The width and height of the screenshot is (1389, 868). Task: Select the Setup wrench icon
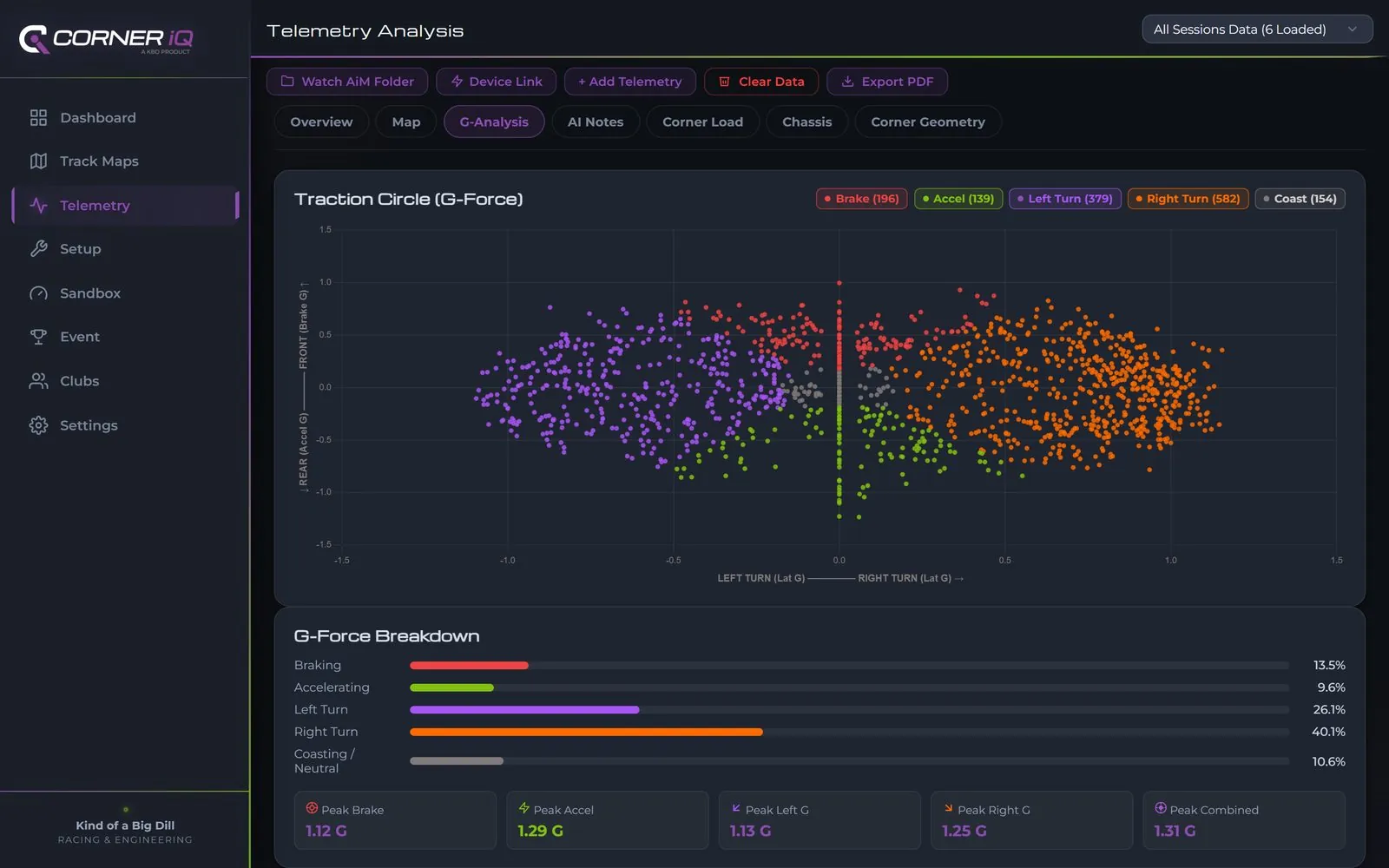(38, 248)
